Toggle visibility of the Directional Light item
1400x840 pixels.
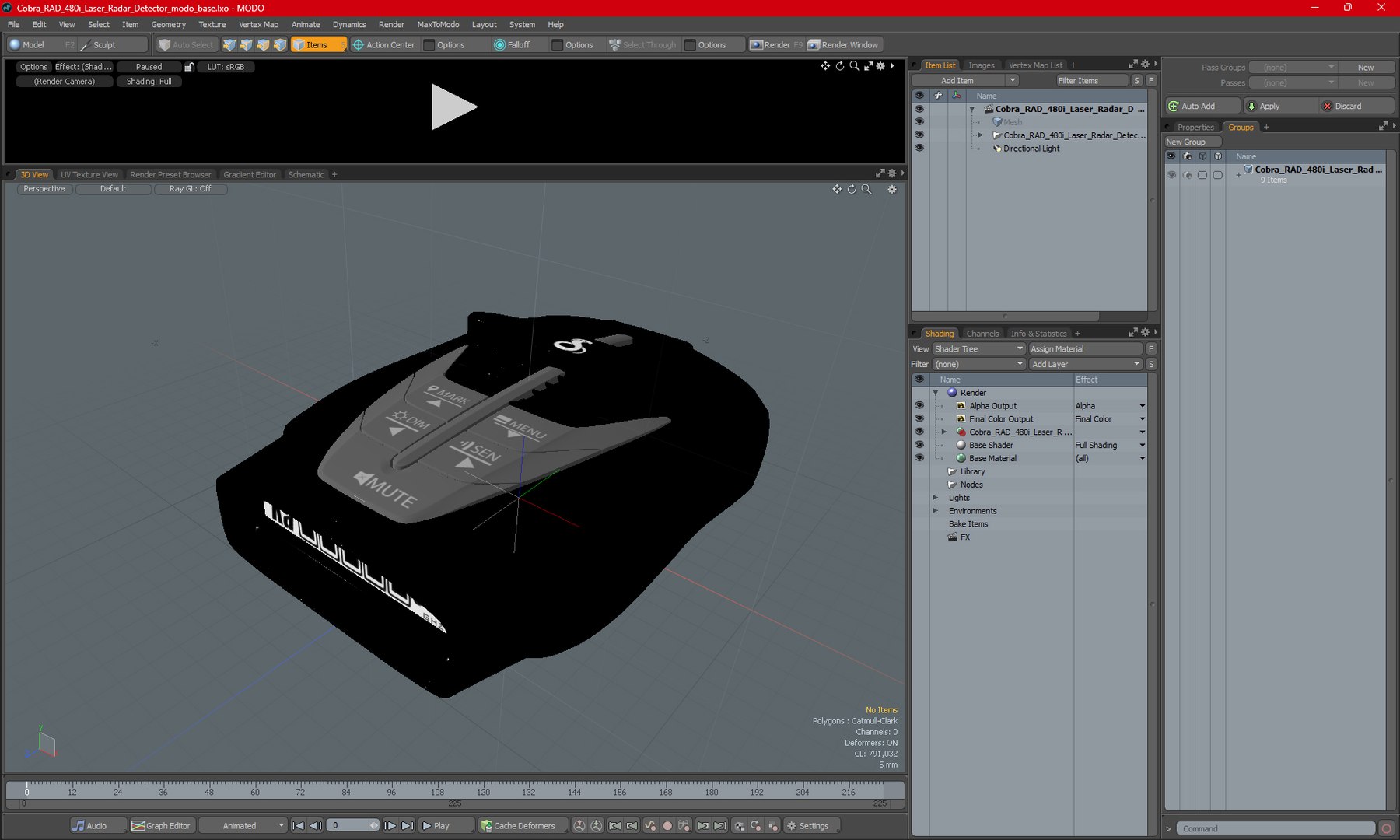pos(919,148)
